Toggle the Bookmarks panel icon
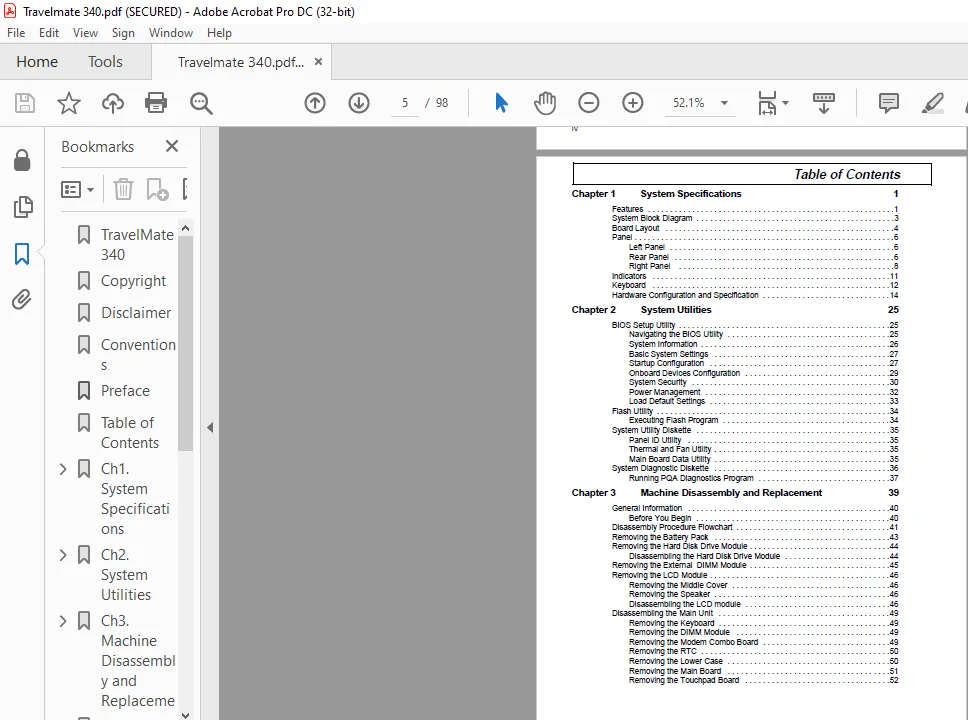Image resolution: width=968 pixels, height=720 pixels. (x=22, y=253)
